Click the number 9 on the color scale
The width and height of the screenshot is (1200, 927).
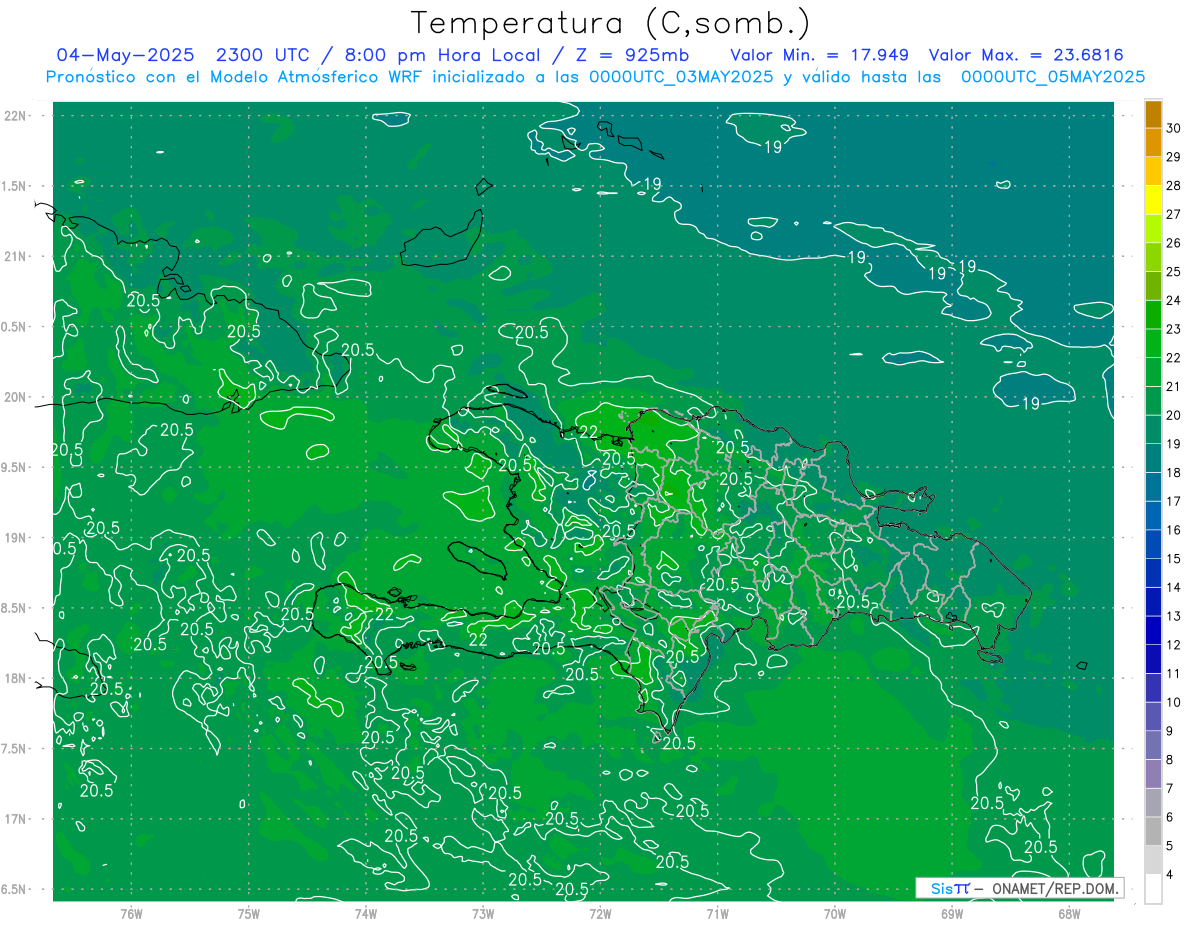[1171, 731]
